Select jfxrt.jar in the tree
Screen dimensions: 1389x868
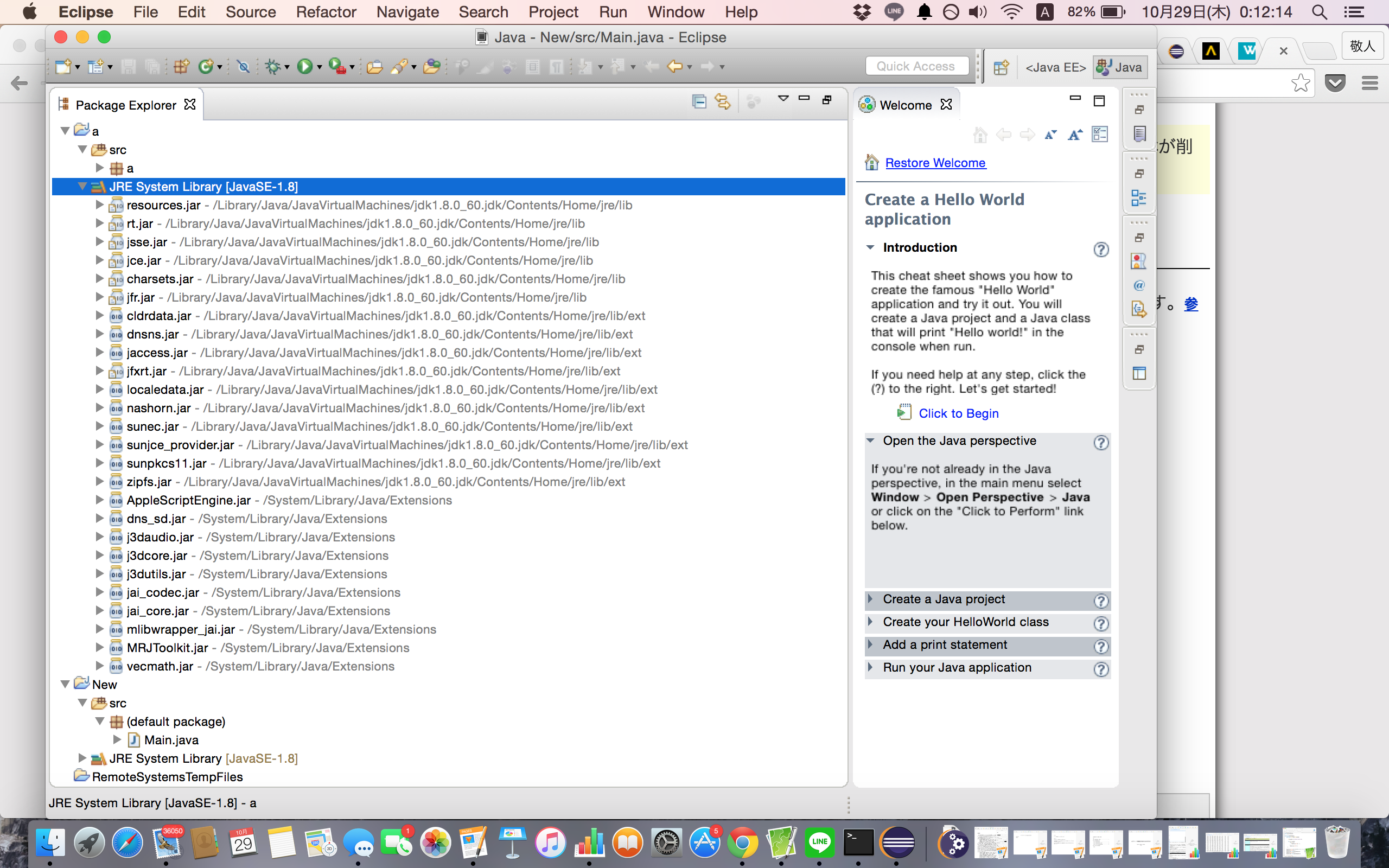(146, 371)
